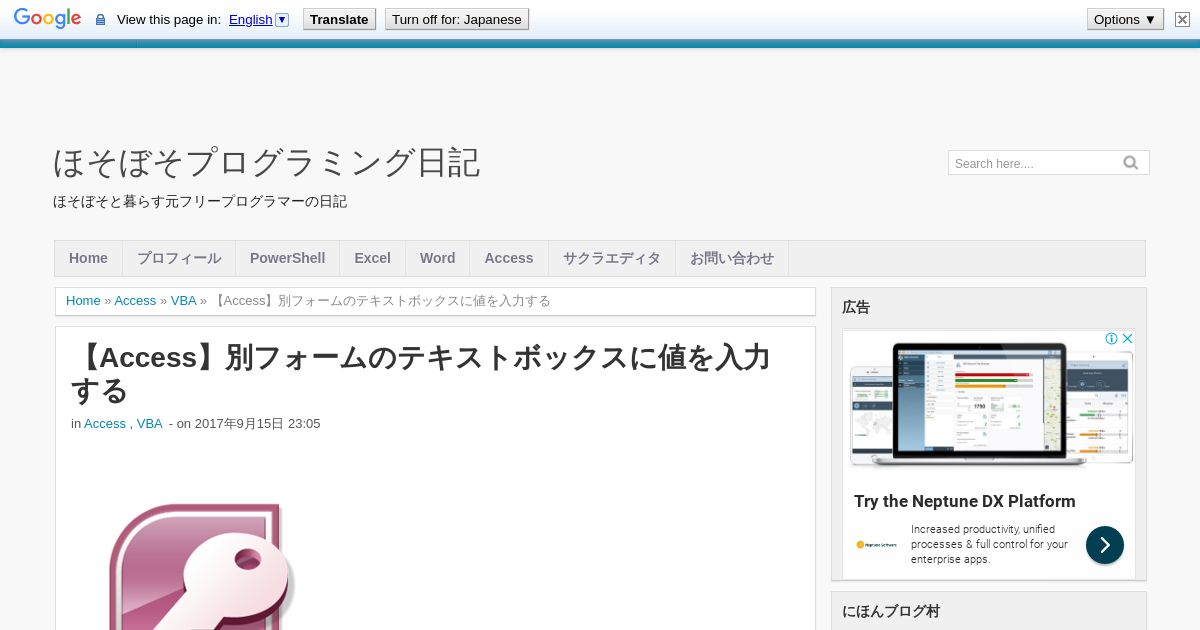Click the にほんブログ村 sidebar heading
The image size is (1200, 630).
[x=891, y=611]
